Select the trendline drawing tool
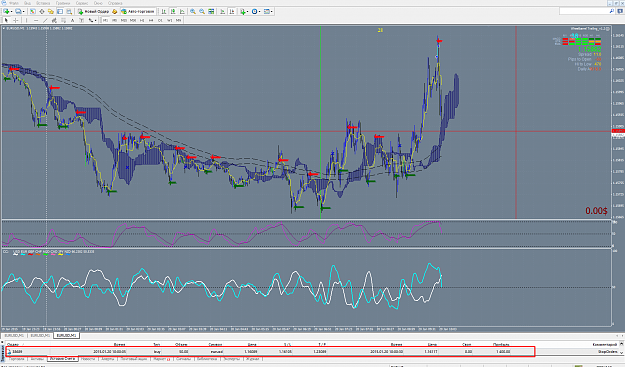Viewport: 625px width, 367px height. click(x=45, y=20)
